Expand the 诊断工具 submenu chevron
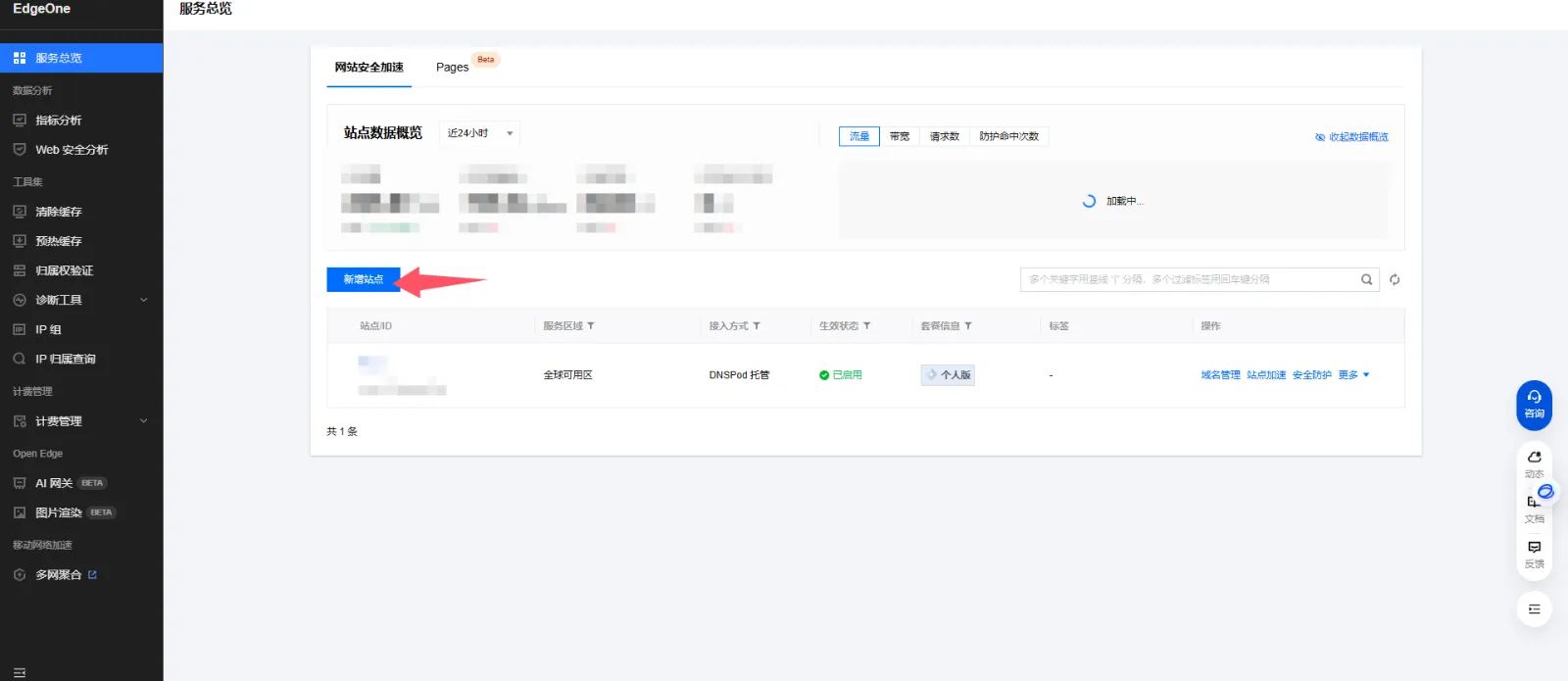 (144, 300)
